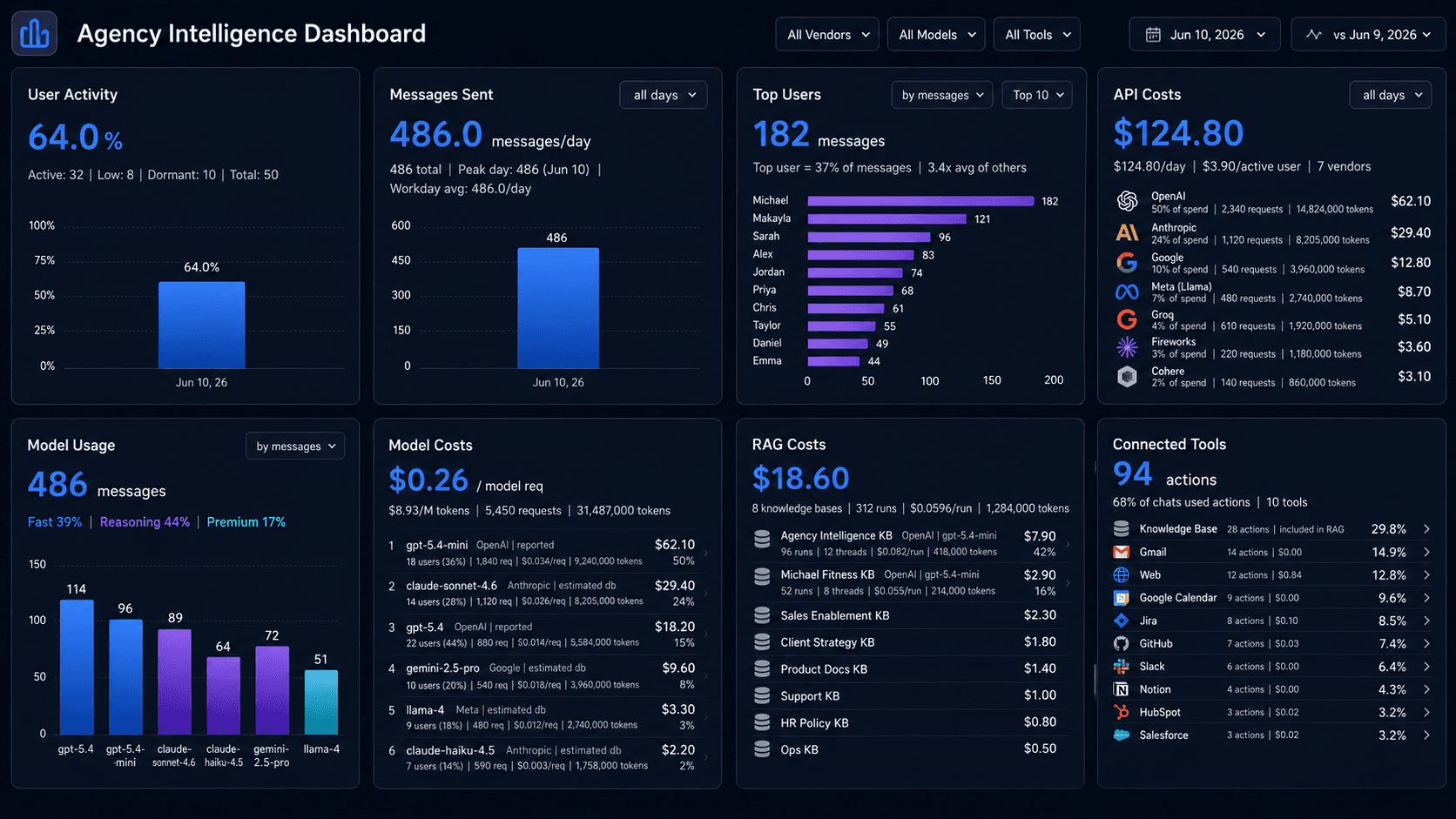
Task: Click the Reasoning 44% legend label
Action: click(145, 522)
